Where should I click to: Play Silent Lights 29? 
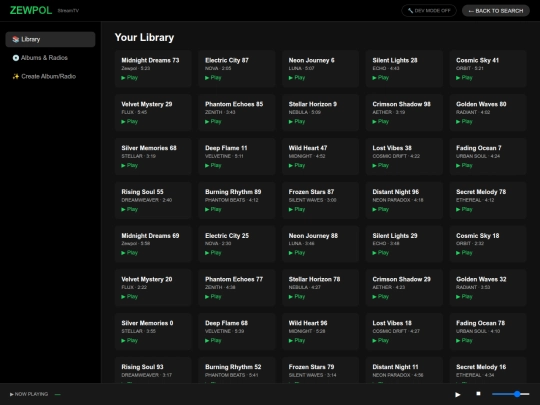pyautogui.click(x=381, y=253)
